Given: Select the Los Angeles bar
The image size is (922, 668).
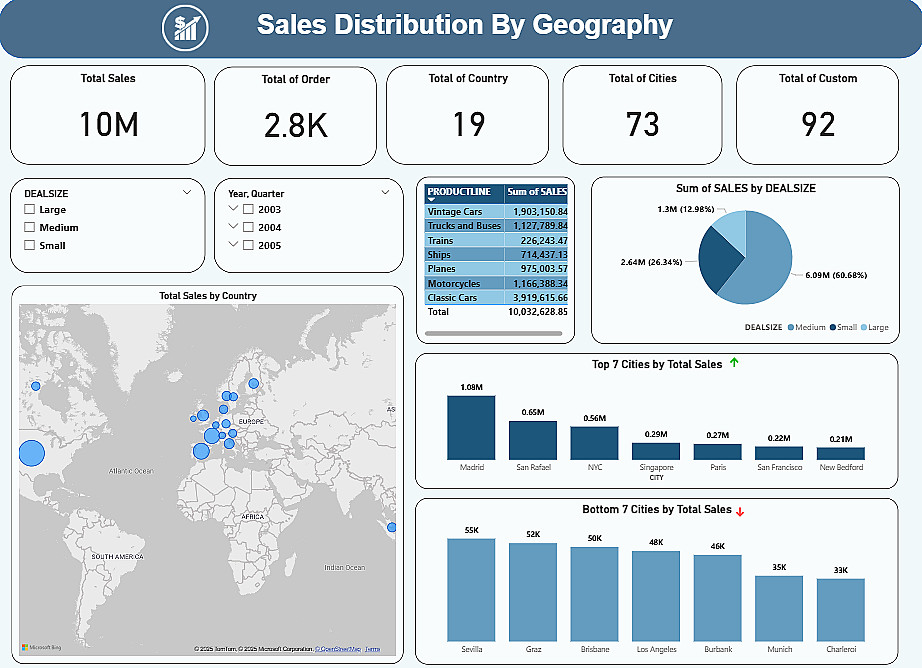Looking at the screenshot, I should (x=656, y=596).
